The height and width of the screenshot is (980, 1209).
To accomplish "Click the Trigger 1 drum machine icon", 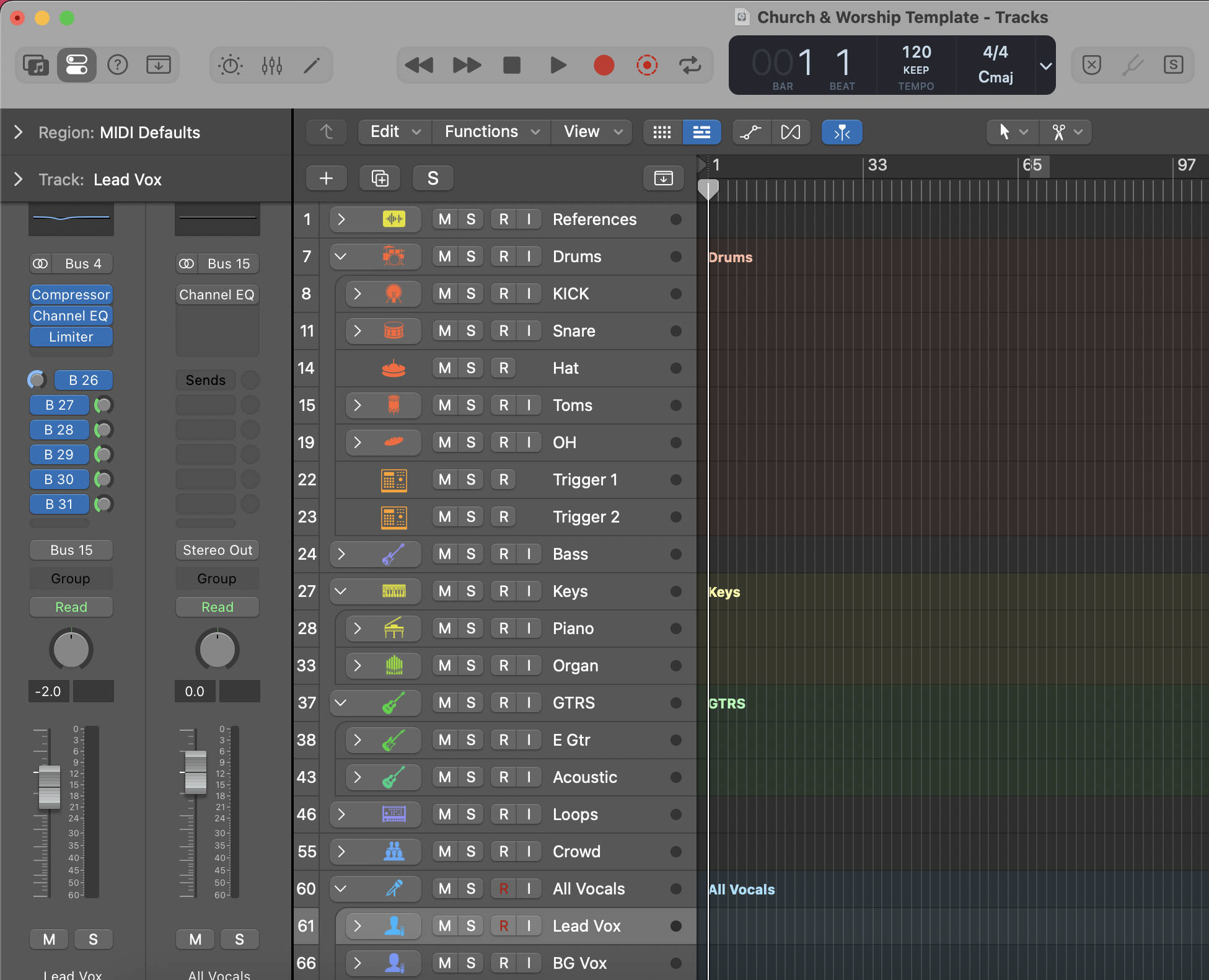I will pos(393,480).
